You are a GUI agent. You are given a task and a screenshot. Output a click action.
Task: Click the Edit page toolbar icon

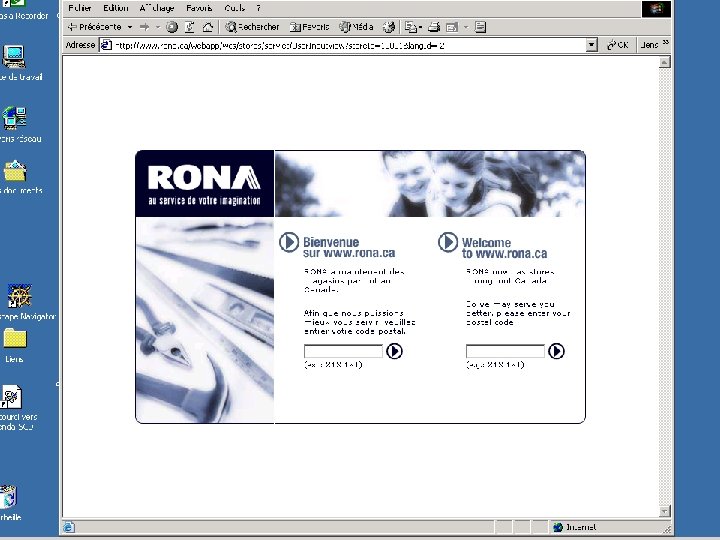coord(452,27)
